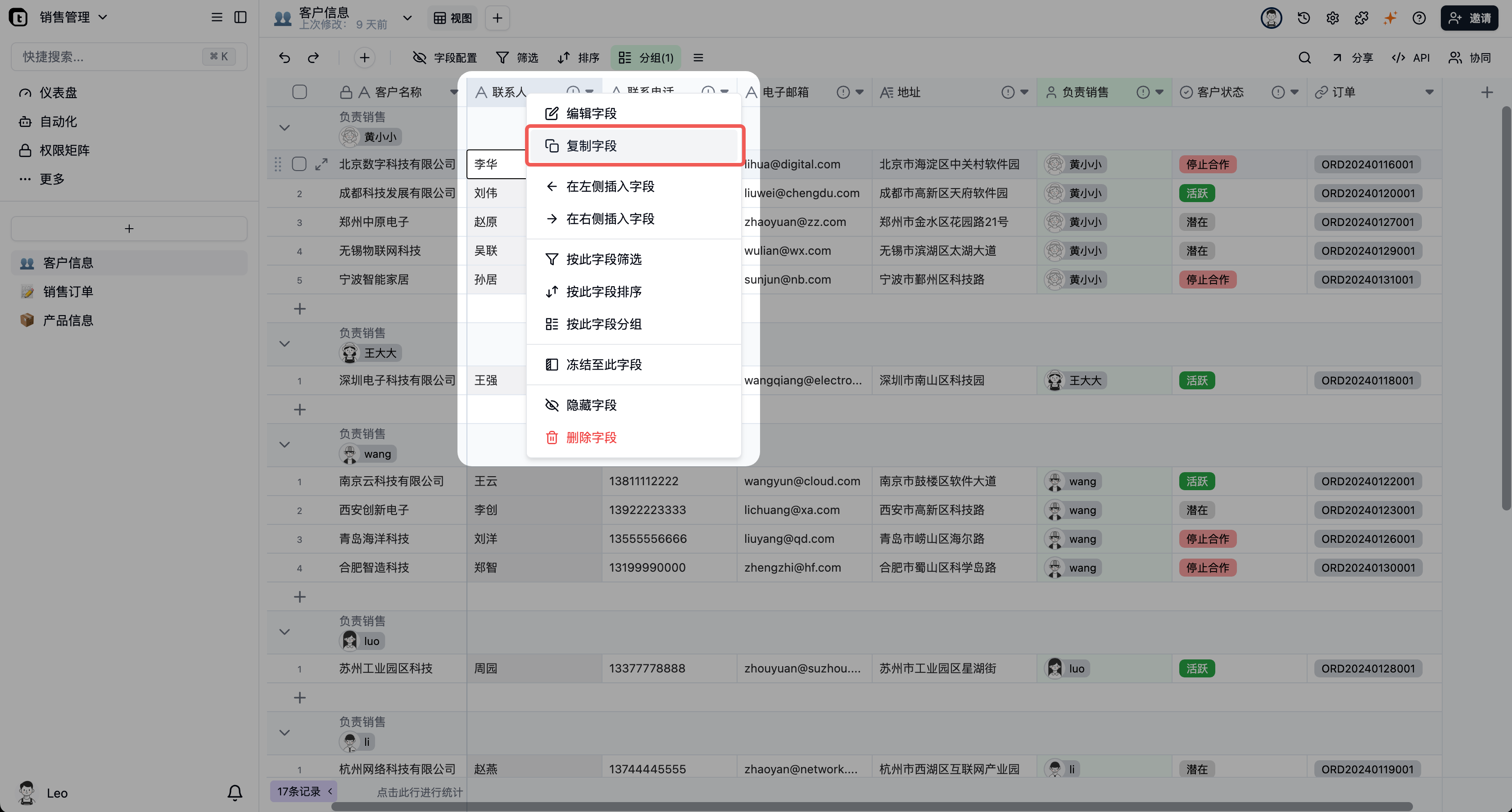Screen dimensions: 1512x812
Task: Click the search magnifier icon
Action: click(1304, 58)
